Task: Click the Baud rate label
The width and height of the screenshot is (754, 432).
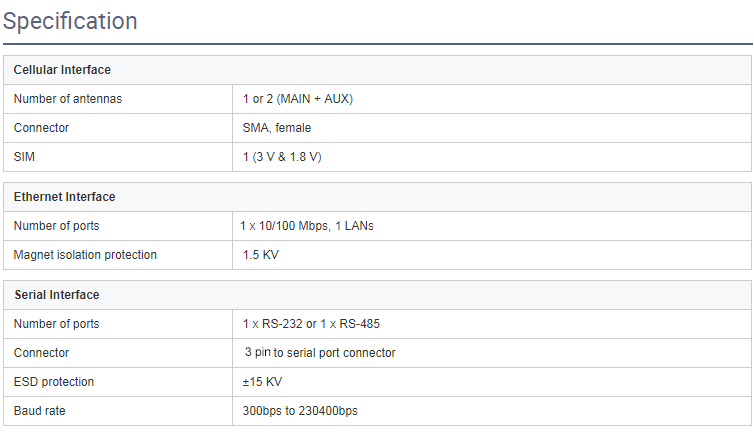Action: (x=39, y=410)
